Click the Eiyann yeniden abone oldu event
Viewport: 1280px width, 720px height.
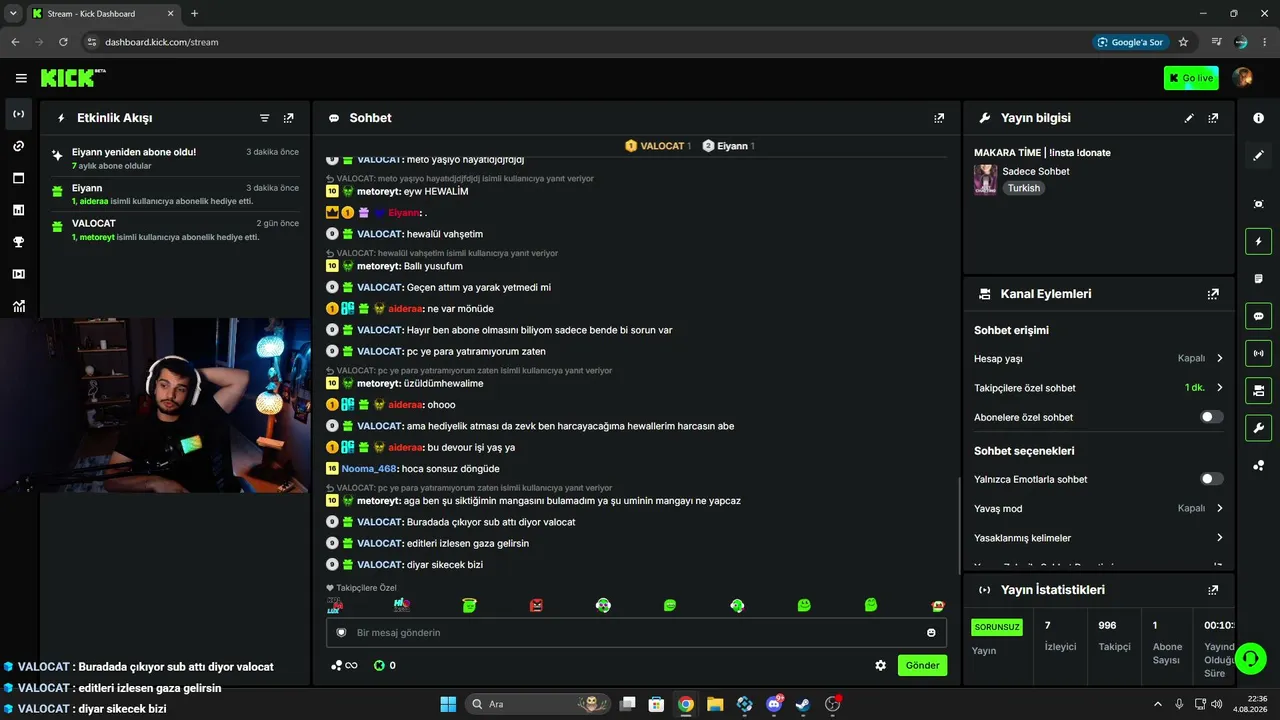(176, 158)
